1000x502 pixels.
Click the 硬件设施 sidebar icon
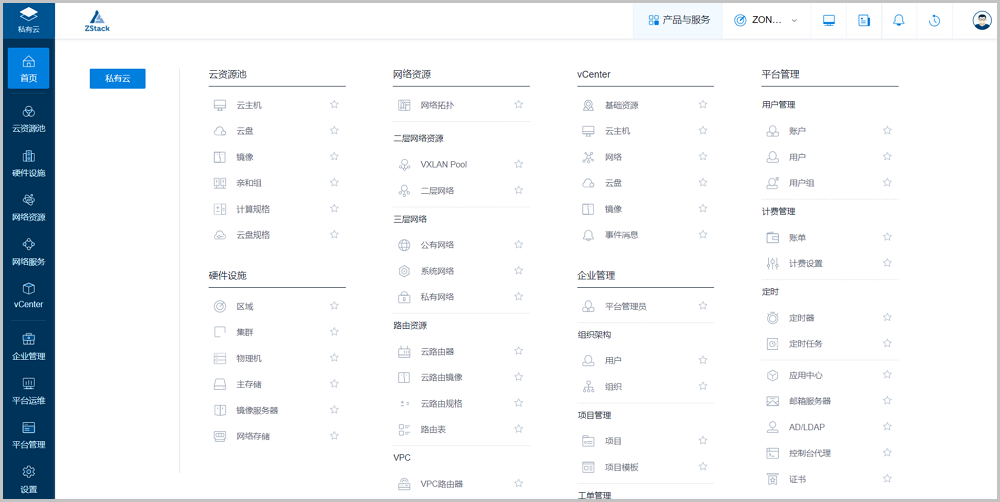(28, 162)
